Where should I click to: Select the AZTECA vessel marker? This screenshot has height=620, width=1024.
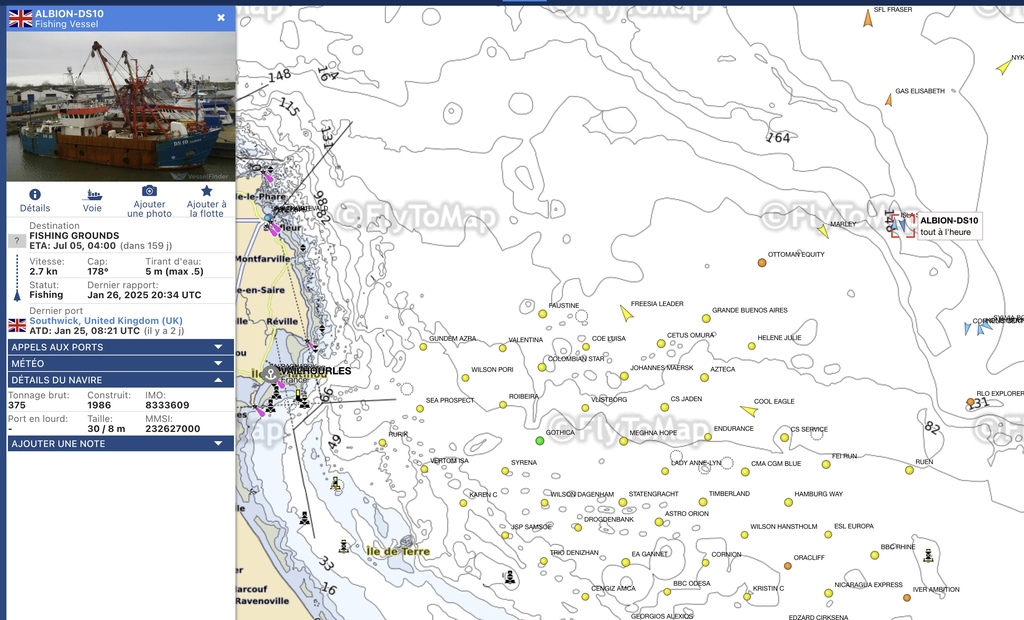[704, 378]
